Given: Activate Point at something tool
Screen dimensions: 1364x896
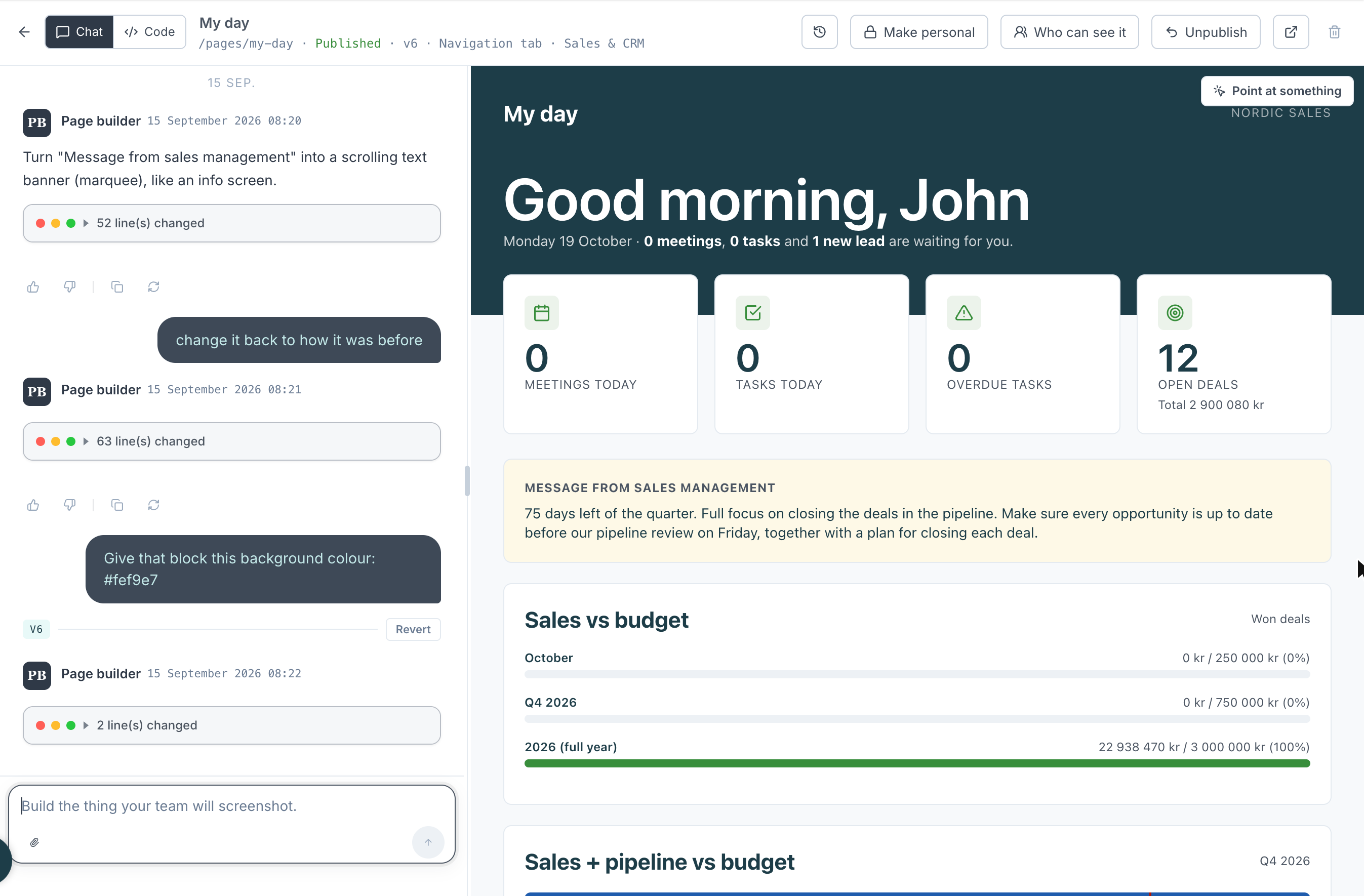Looking at the screenshot, I should (1277, 91).
